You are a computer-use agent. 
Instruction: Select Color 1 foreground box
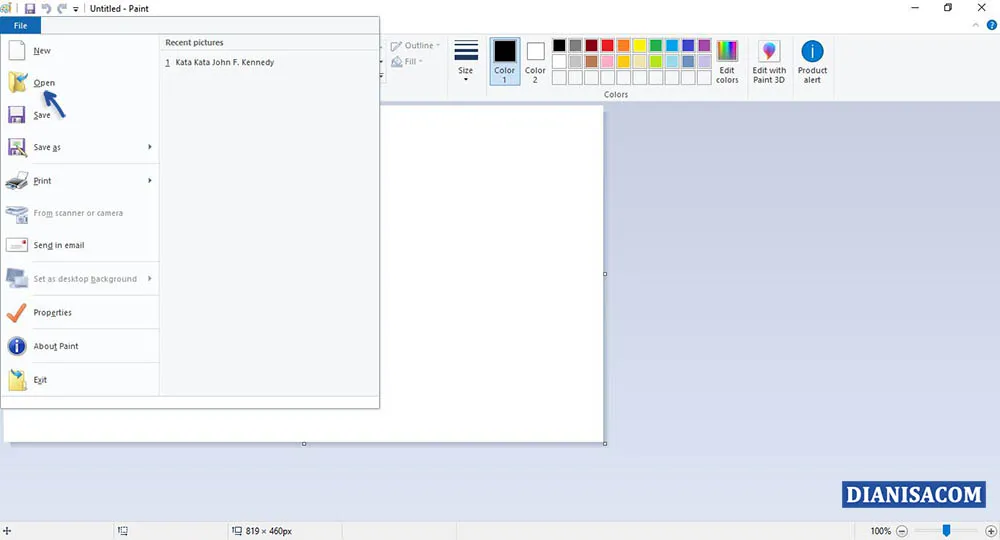point(505,61)
